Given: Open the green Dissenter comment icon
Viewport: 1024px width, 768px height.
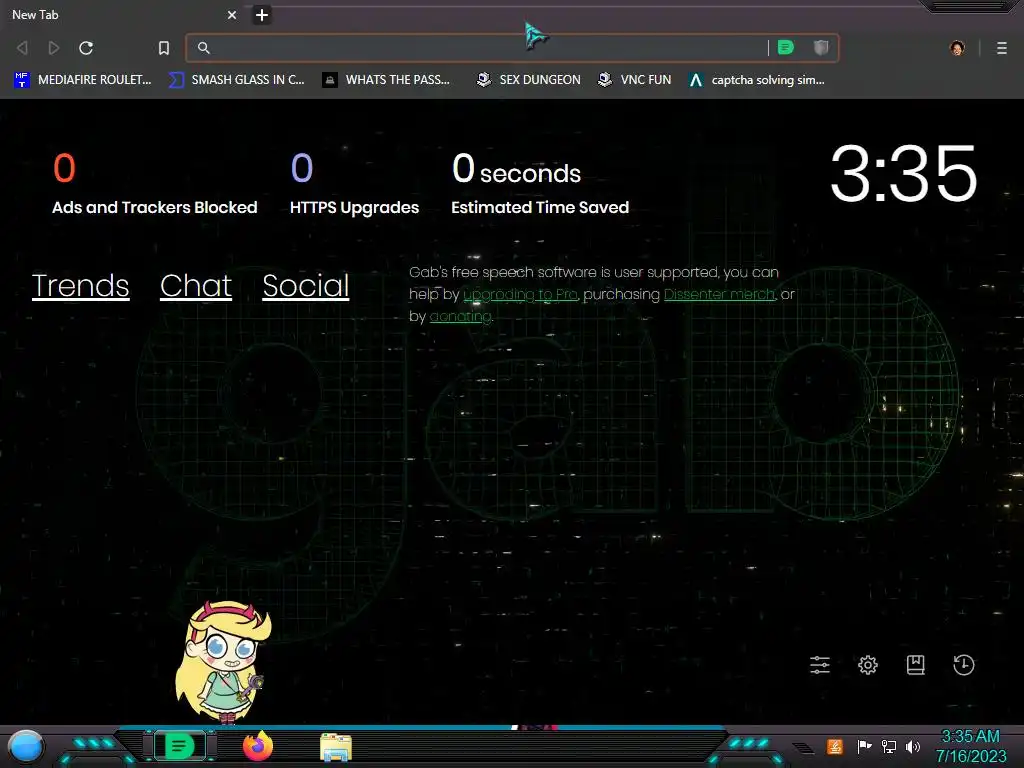Looking at the screenshot, I should pos(786,47).
